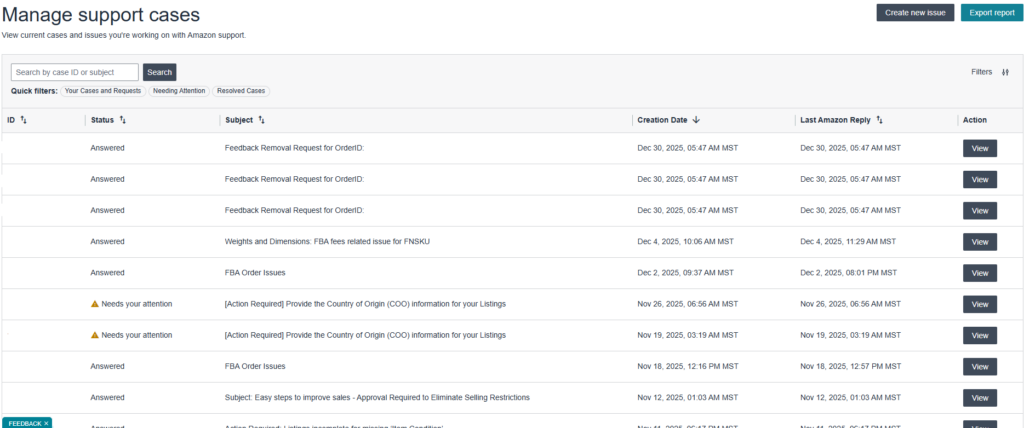Open Dec 2 FBA Order Issues subject link
This screenshot has height=428, width=1024.
pos(255,273)
